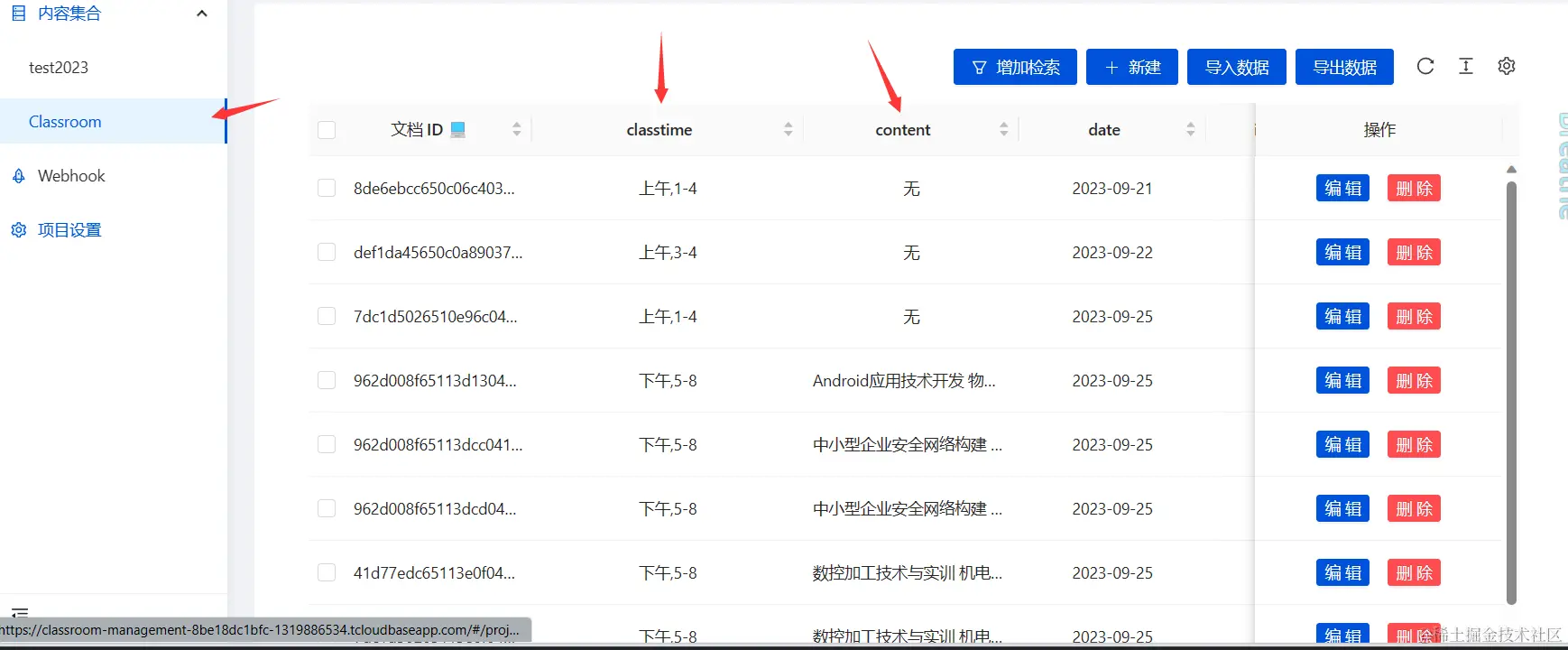Edit the 962d008f65113dcd04 record
Viewport: 1568px width, 650px height.
pos(1342,508)
